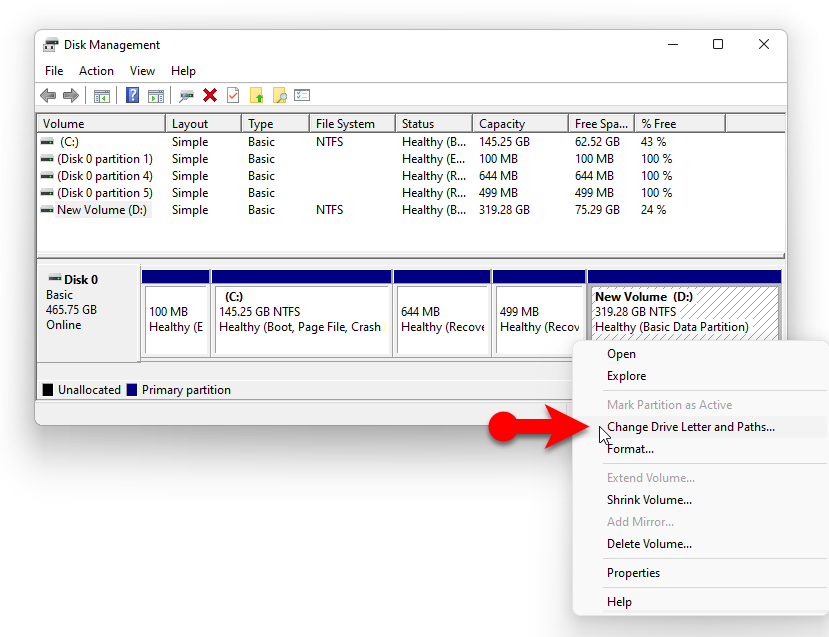This screenshot has width=829, height=637.
Task: Click the Rescan/Connect disk magnifier icon
Action: click(x=186, y=96)
